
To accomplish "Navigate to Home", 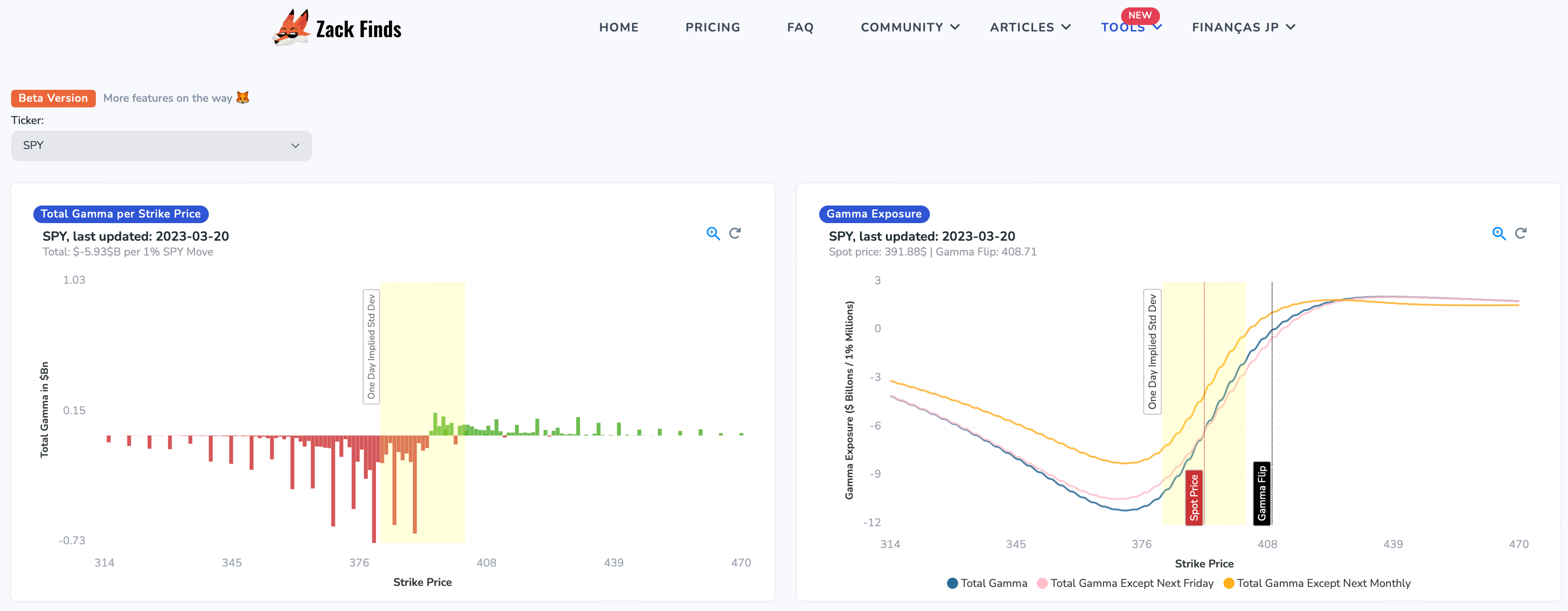I will click(618, 27).
